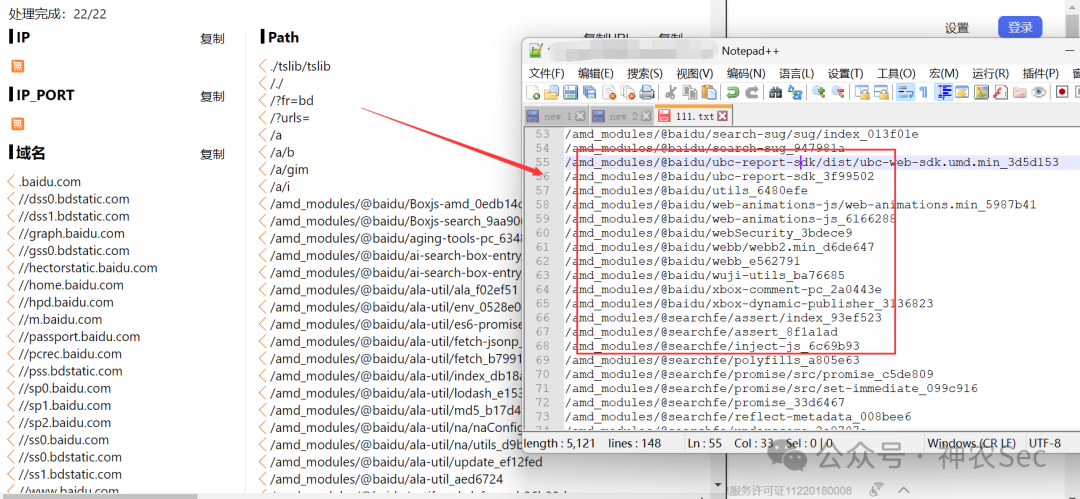Click the orange 無 icon under IP_PORT
Screen dimensions: 1080x499
pos(18,124)
